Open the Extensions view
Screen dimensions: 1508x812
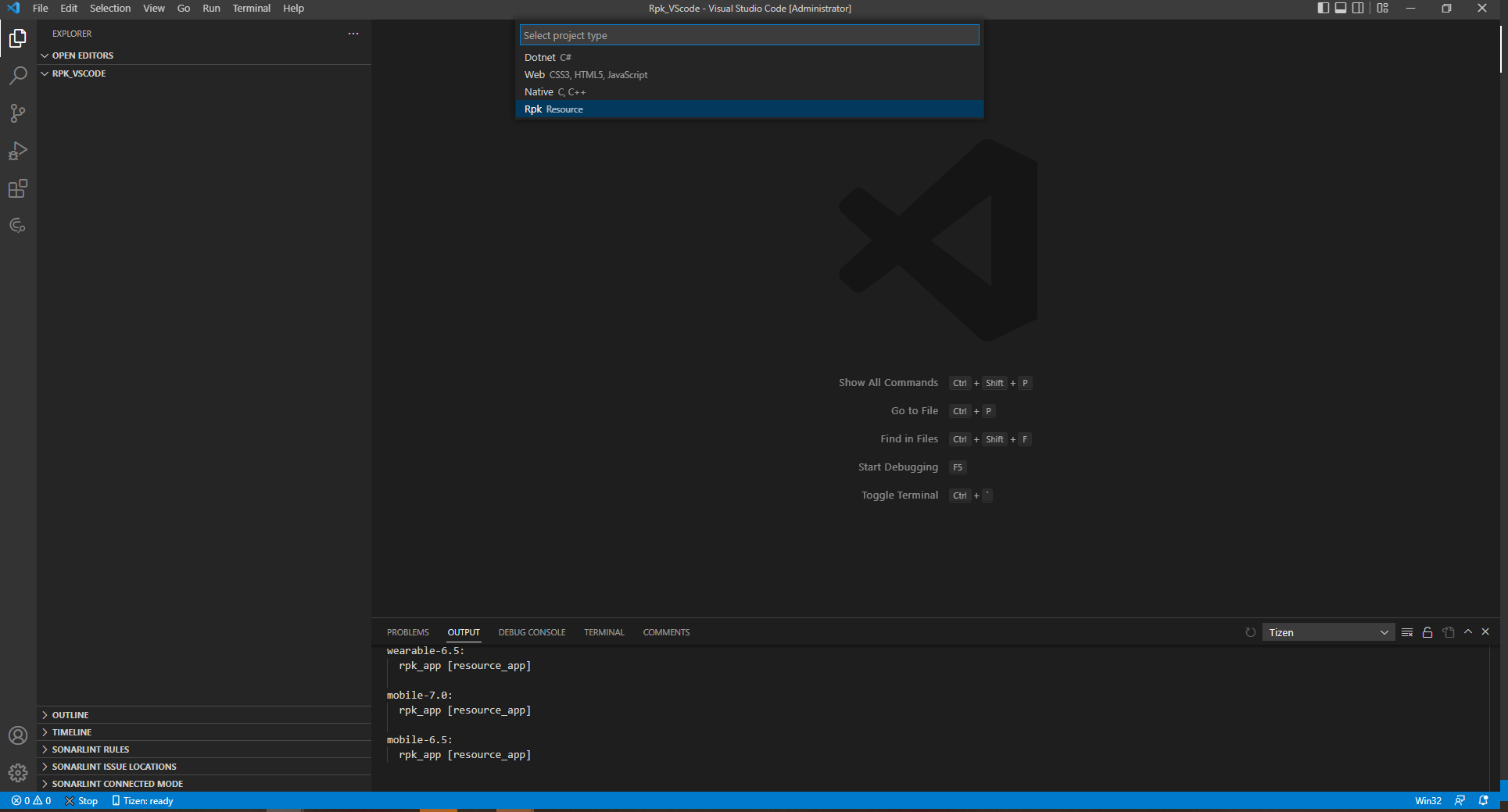click(18, 188)
